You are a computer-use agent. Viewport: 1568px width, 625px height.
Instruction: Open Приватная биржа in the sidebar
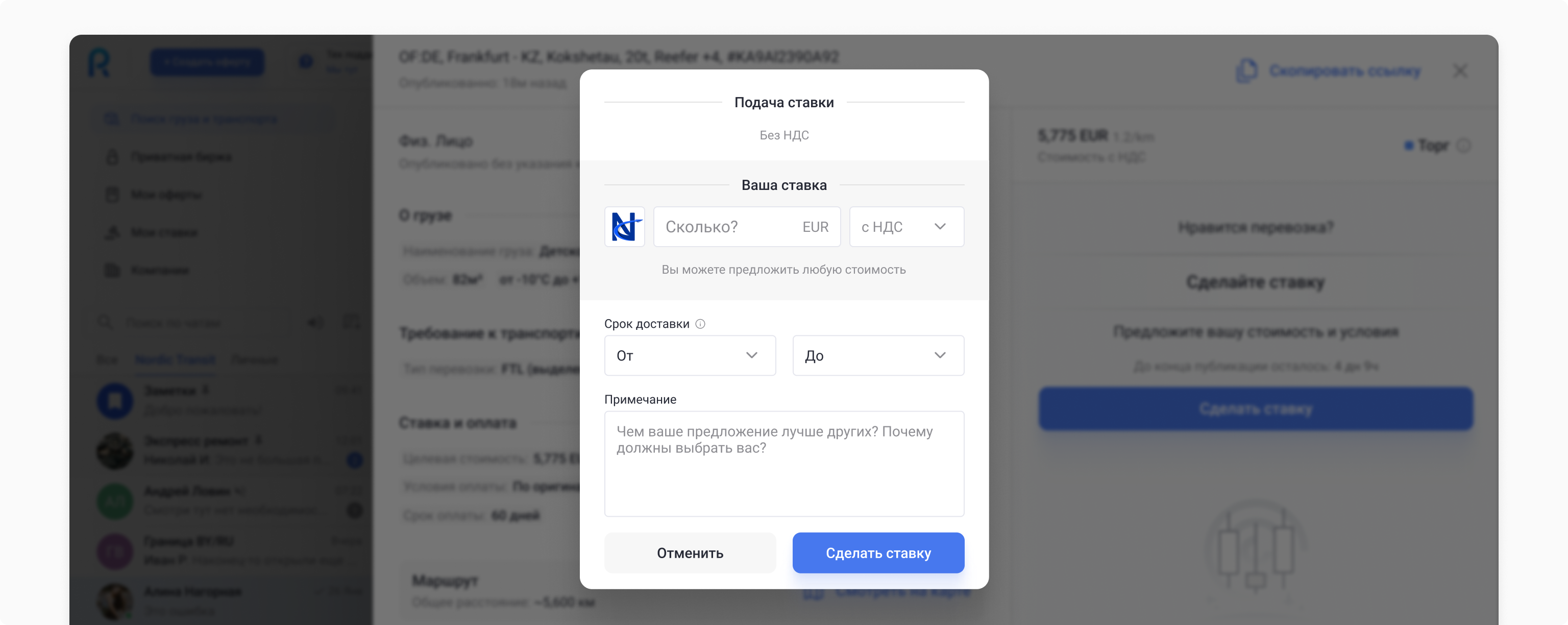pos(181,157)
